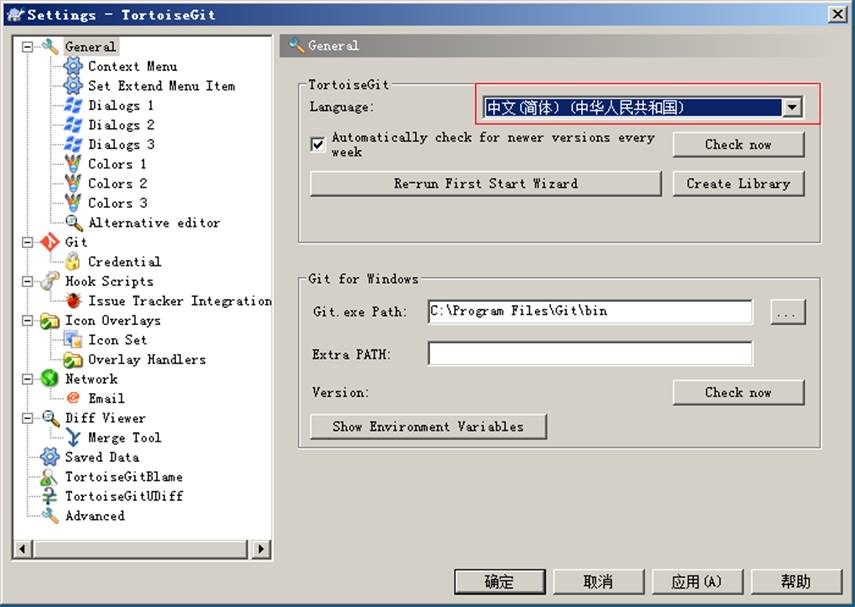The image size is (855, 607).
Task: Click Check now beside Version label
Action: [738, 392]
